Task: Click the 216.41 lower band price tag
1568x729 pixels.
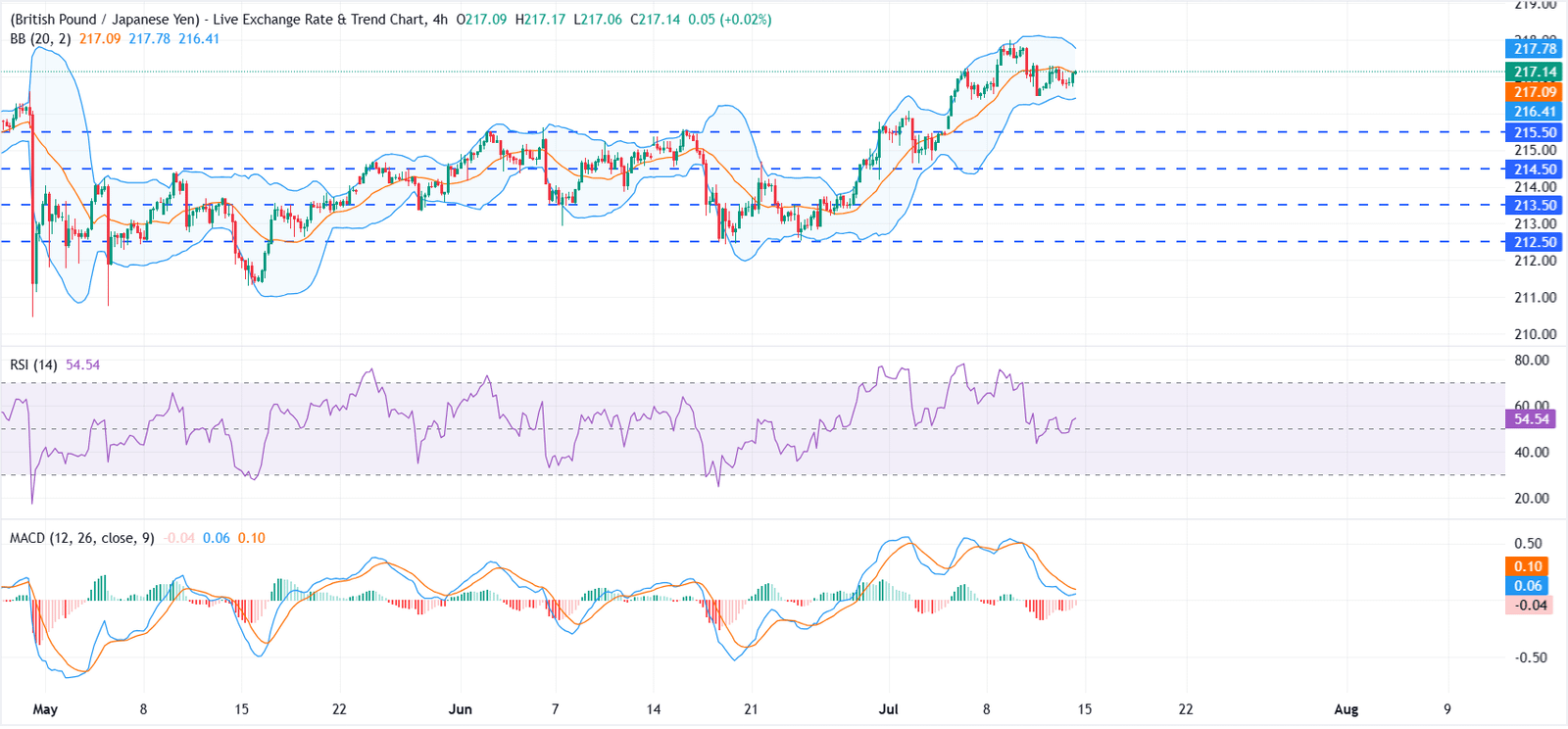Action: click(x=1534, y=112)
